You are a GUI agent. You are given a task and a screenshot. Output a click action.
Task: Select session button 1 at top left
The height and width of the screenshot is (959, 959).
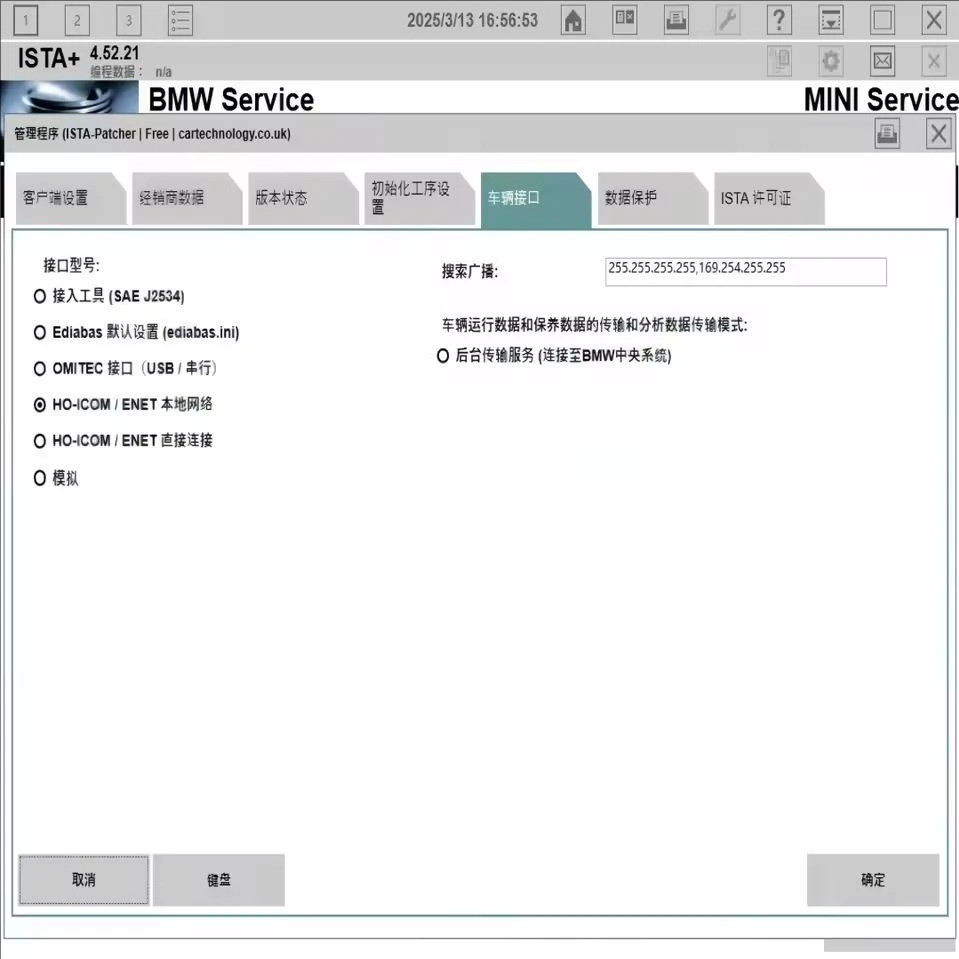coord(25,18)
